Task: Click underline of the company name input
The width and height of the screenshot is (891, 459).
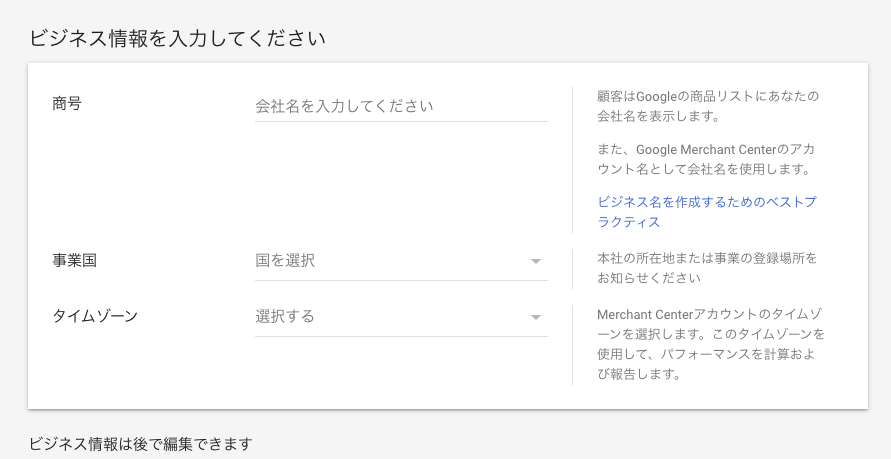Action: (400, 122)
